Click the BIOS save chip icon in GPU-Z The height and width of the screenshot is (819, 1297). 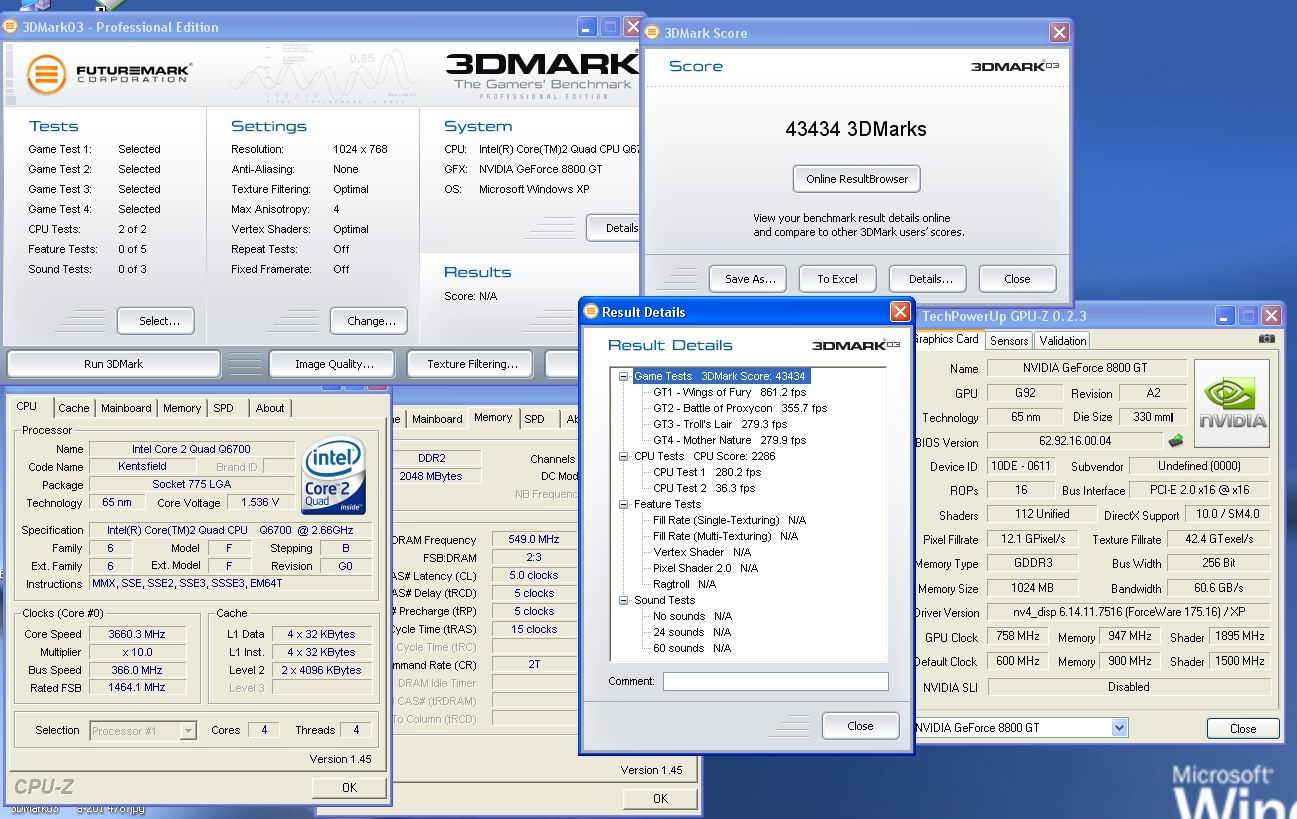(1175, 441)
